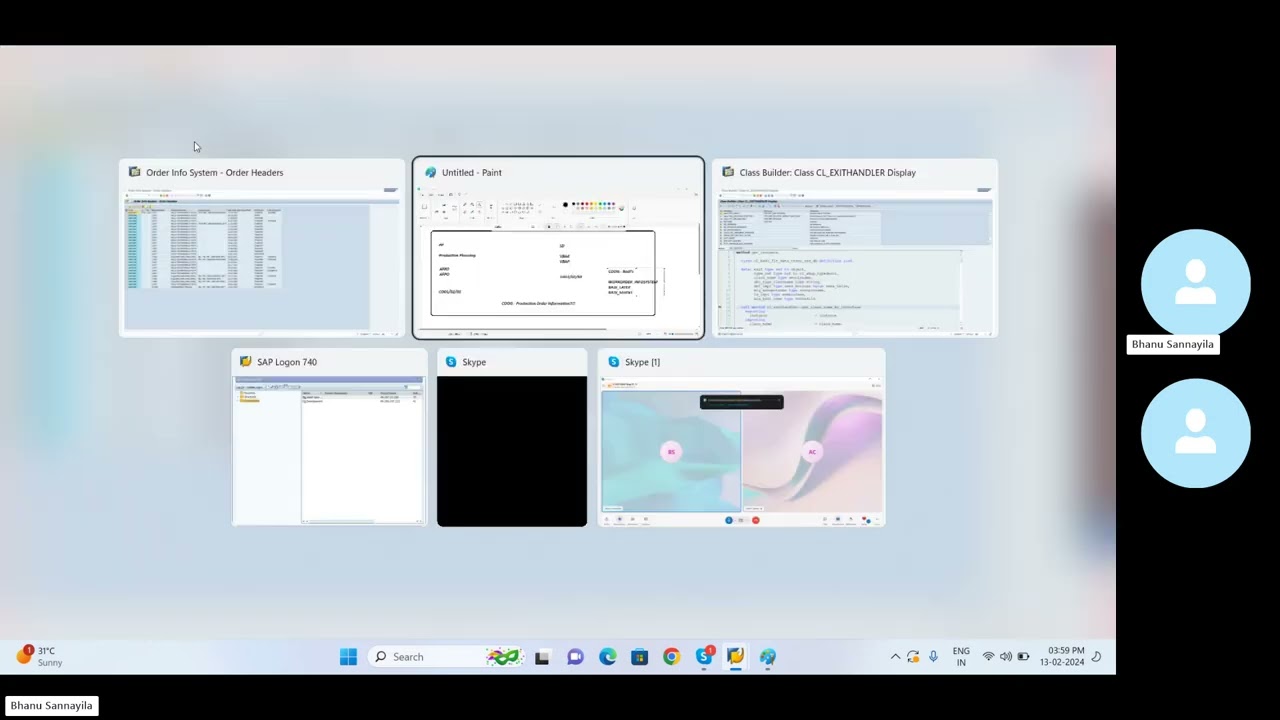Click the second participant avatar below Bhanu

point(1195,433)
